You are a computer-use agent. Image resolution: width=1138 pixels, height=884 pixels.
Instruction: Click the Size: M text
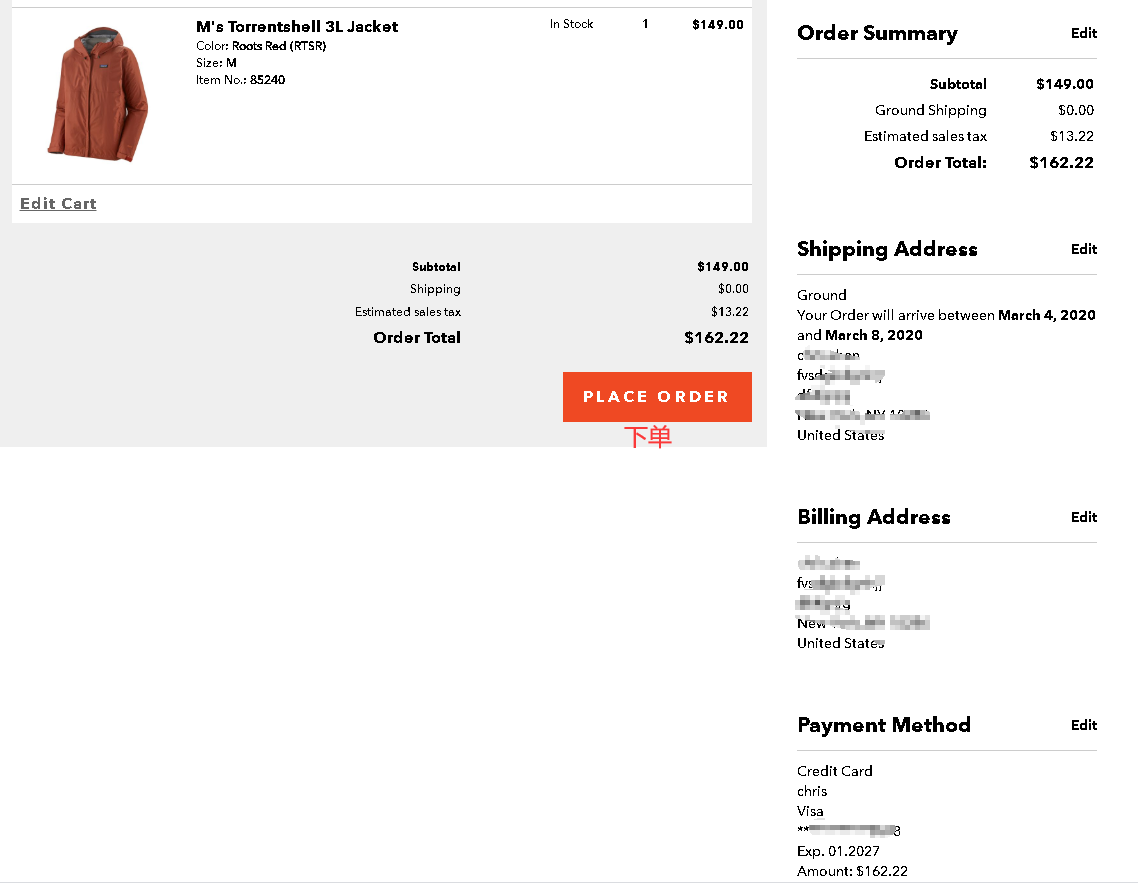pyautogui.click(x=216, y=63)
